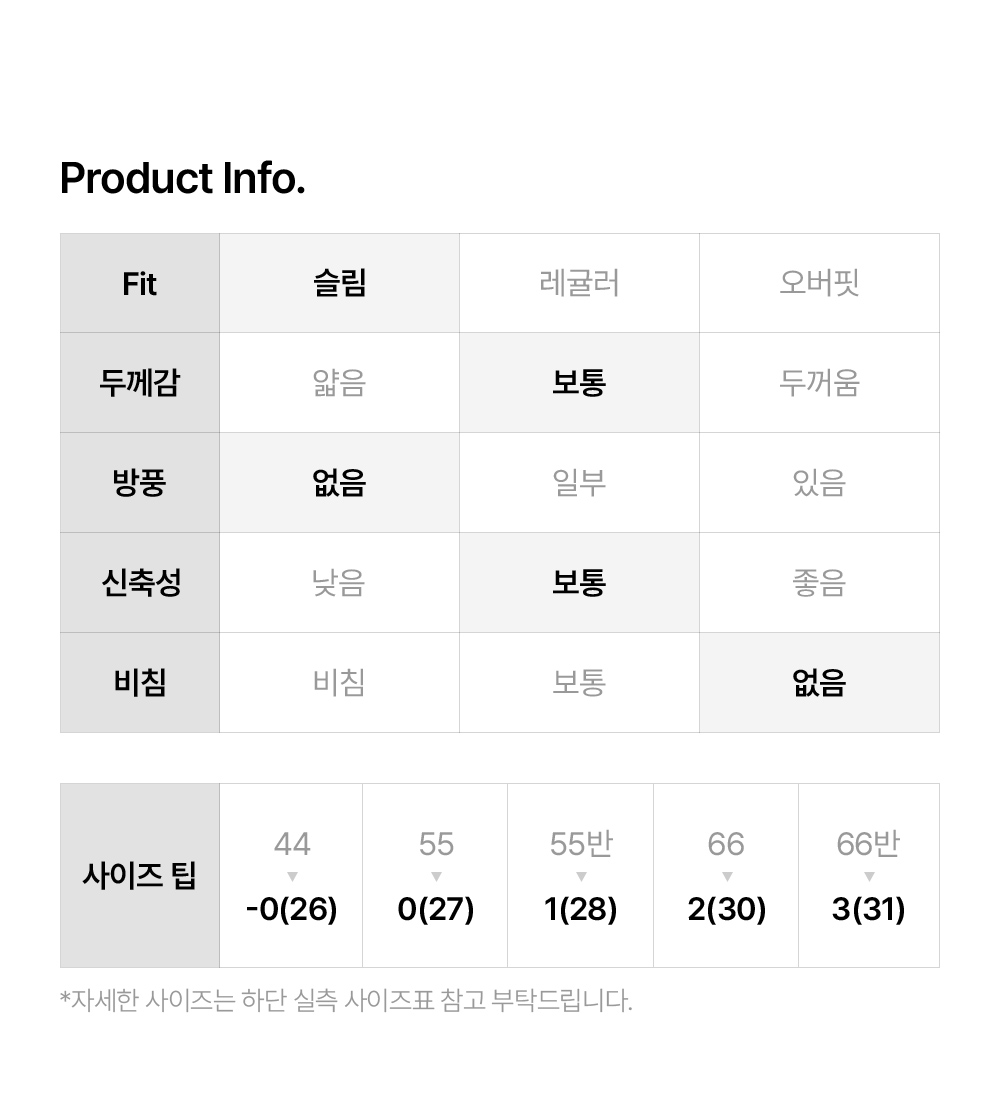Viewport: 1000px width, 1110px height.
Task: Choose 일부 in the 방풍 row
Action: (579, 483)
